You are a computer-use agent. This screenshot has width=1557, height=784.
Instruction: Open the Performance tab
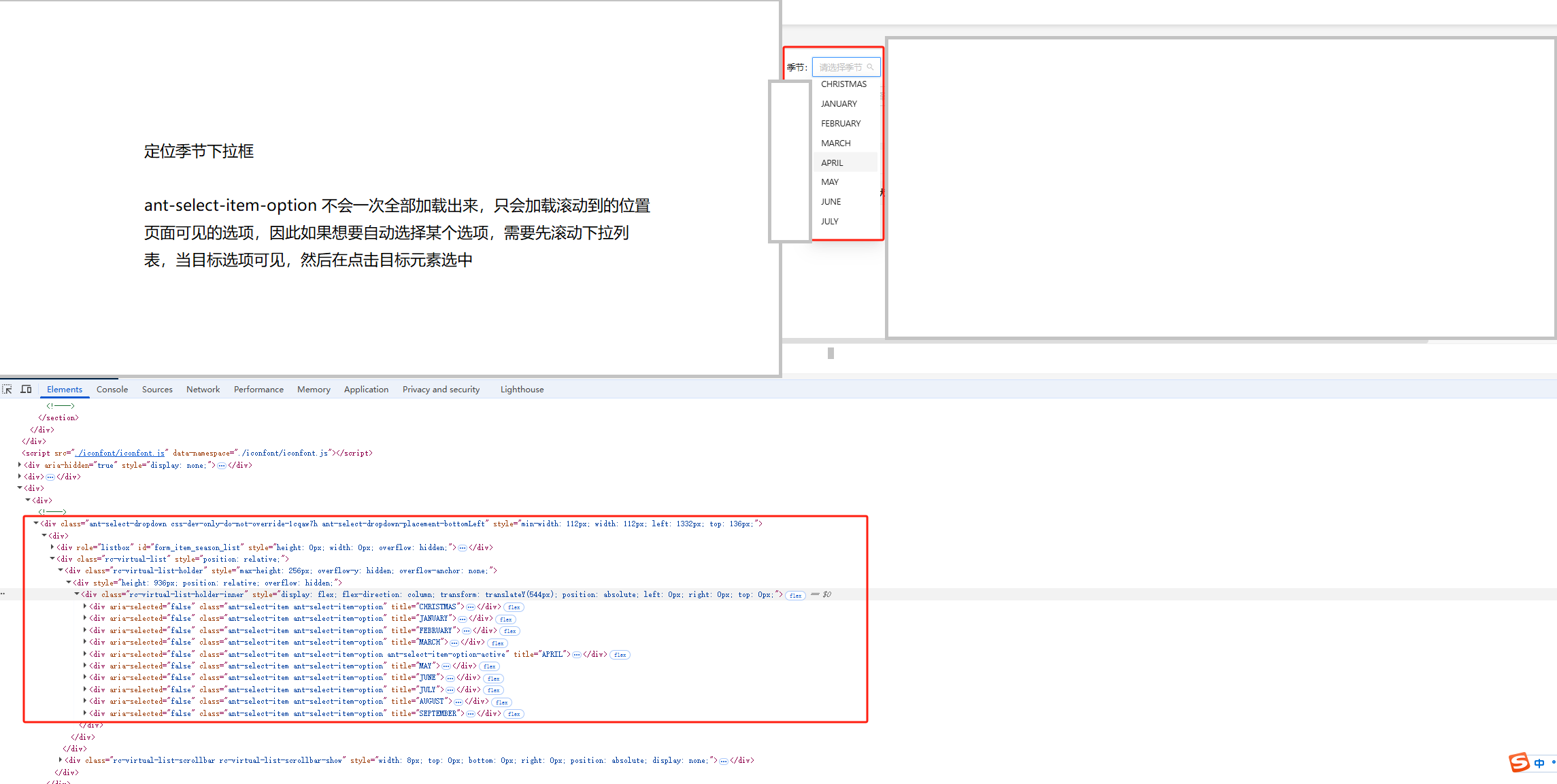click(x=258, y=390)
